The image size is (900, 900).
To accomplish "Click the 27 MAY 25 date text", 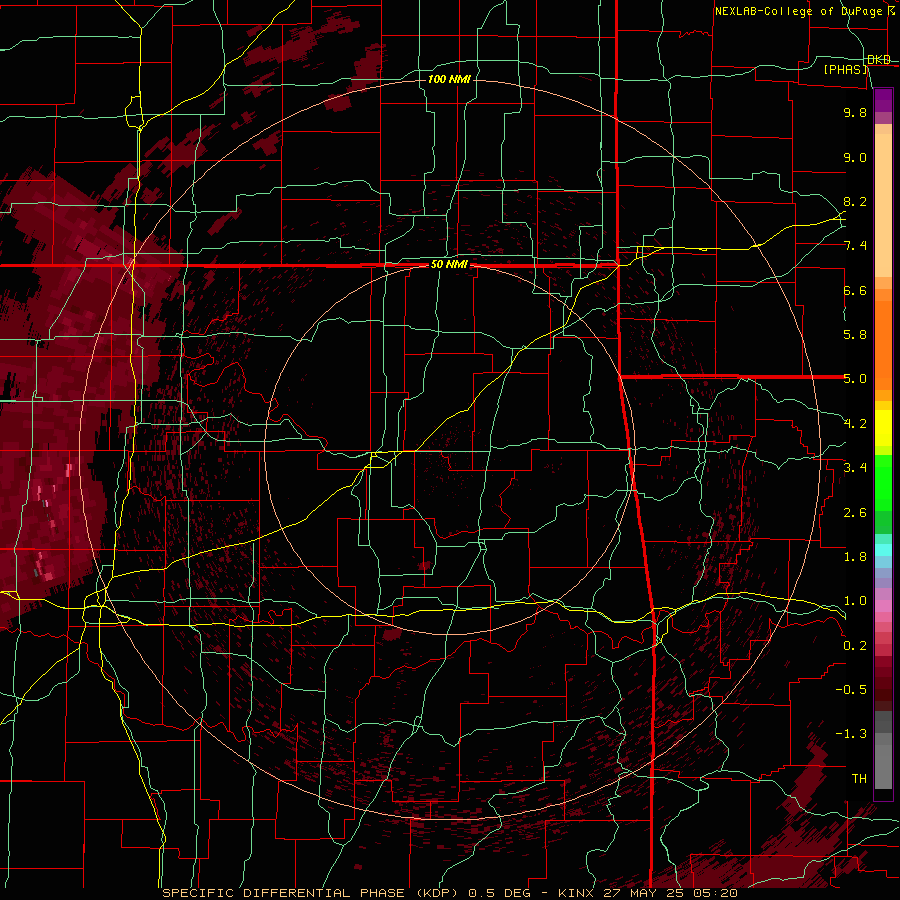I will [x=645, y=893].
